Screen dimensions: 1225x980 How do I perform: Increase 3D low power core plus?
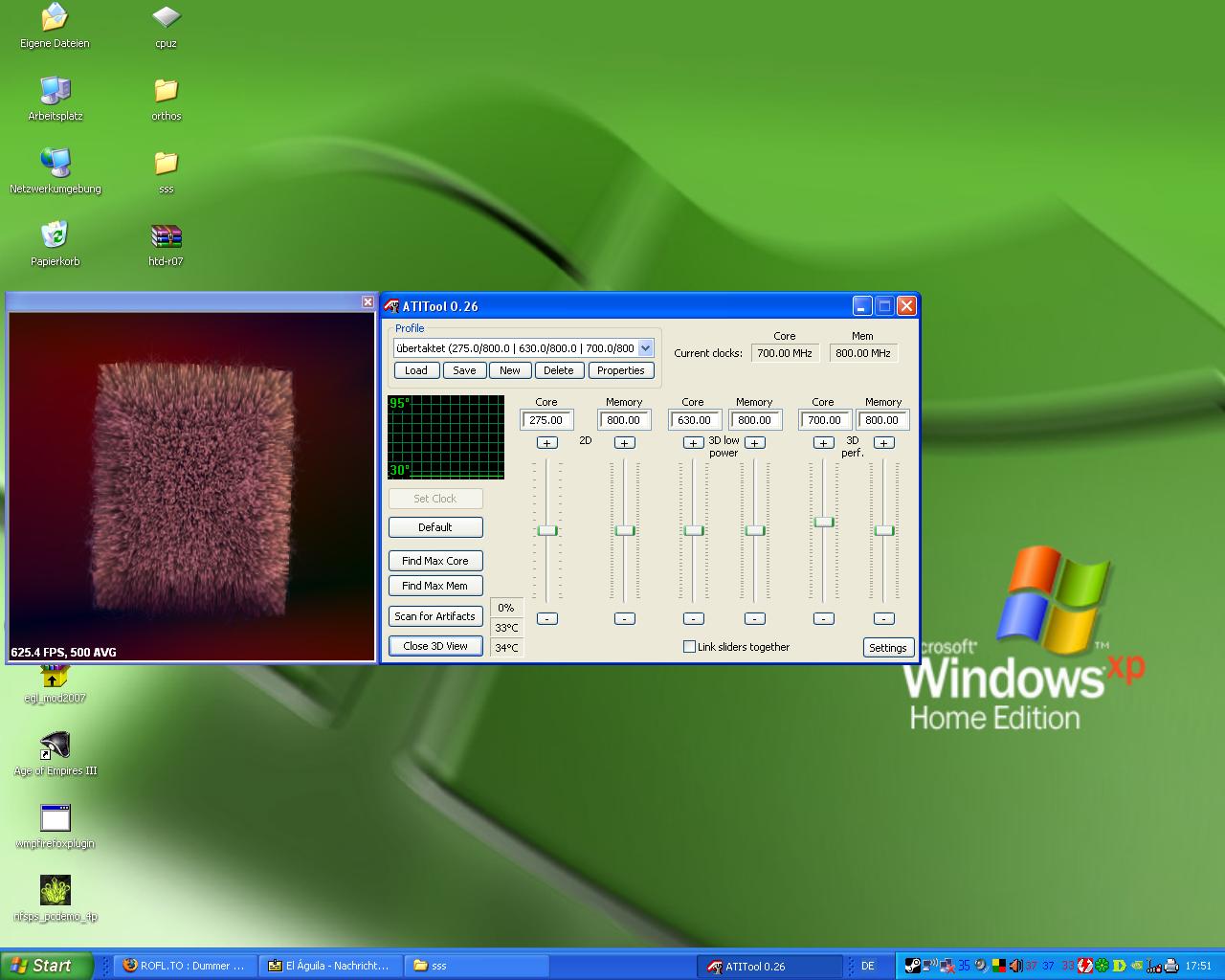pos(694,443)
